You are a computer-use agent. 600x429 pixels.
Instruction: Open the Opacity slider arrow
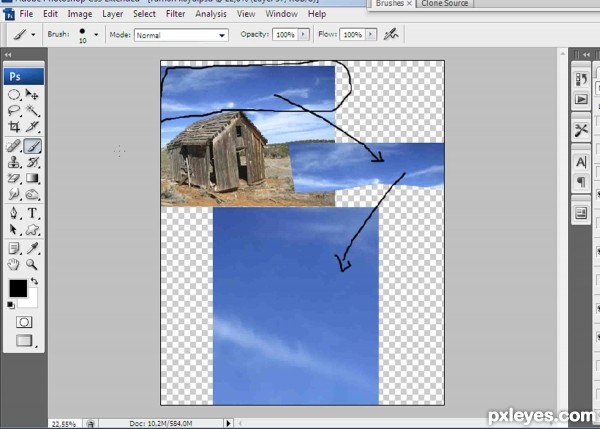click(303, 34)
